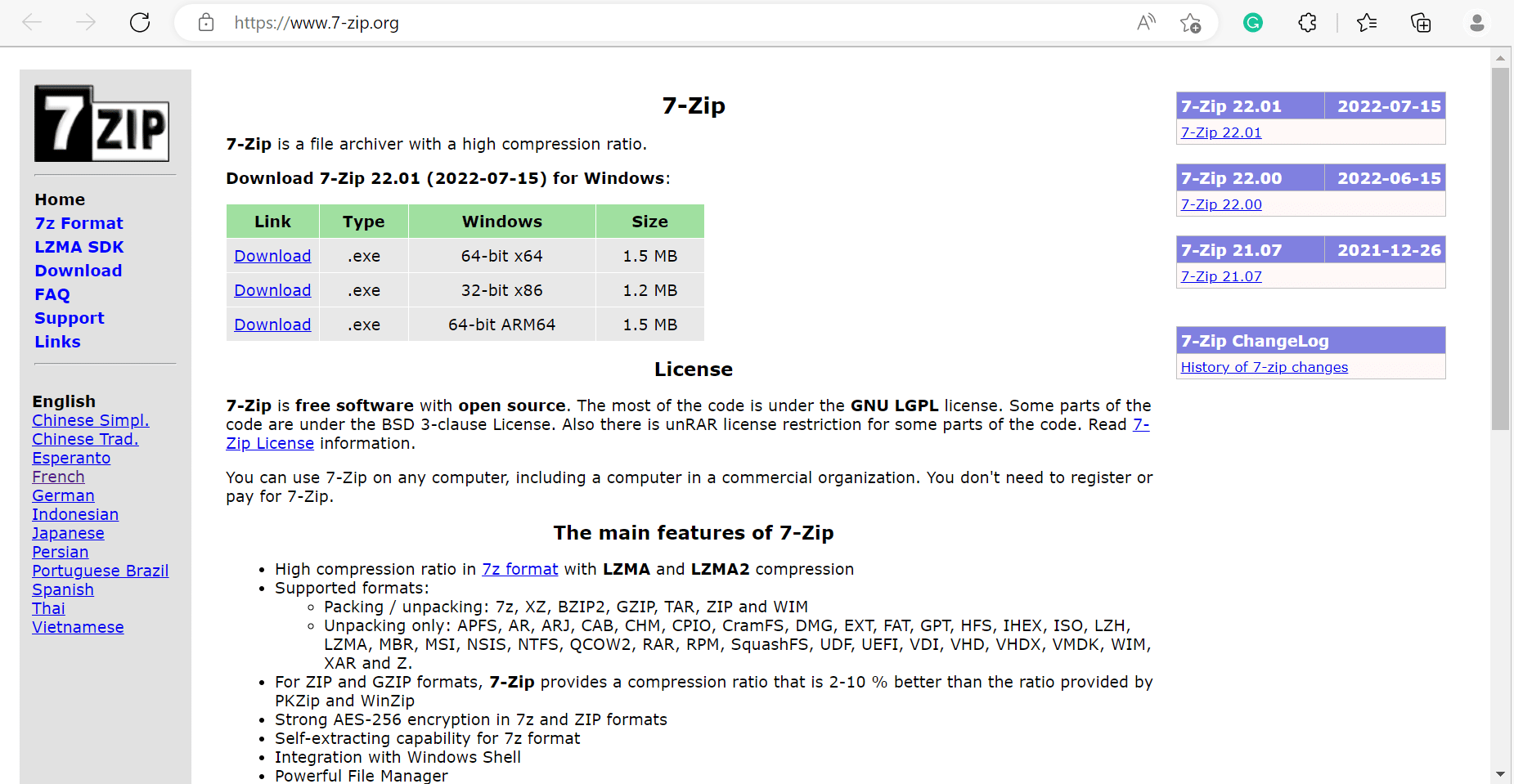The image size is (1514, 784).
Task: Open the Links sidebar item
Action: coord(57,342)
